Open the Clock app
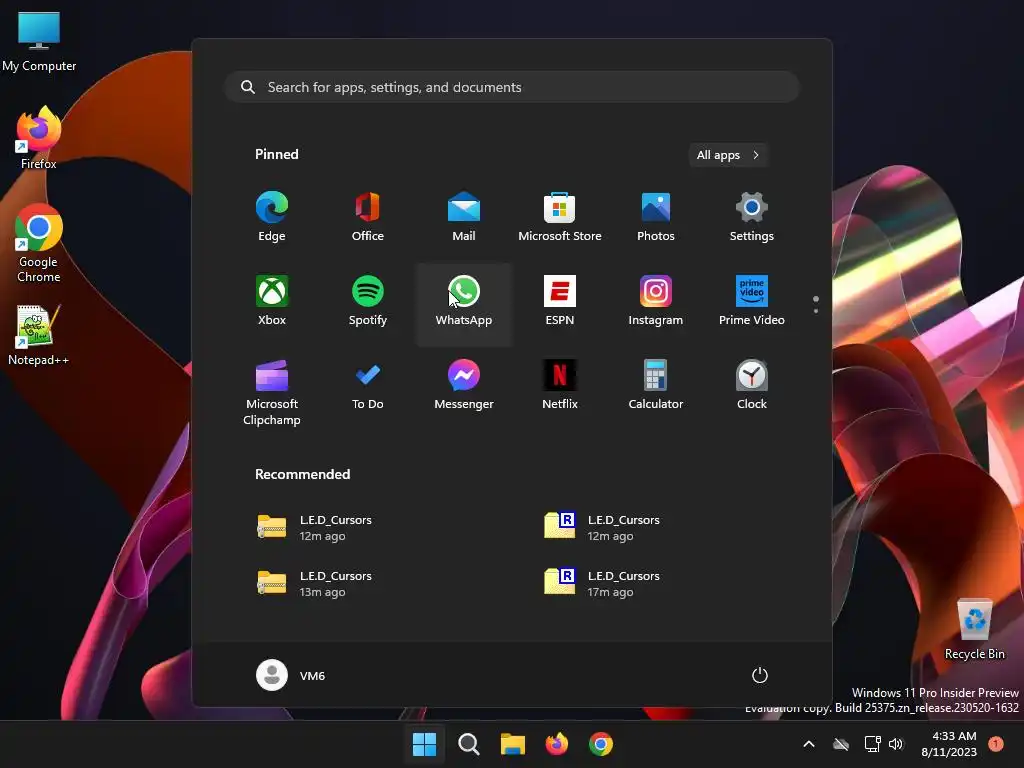Screen dimensions: 1024x768 (x=752, y=385)
